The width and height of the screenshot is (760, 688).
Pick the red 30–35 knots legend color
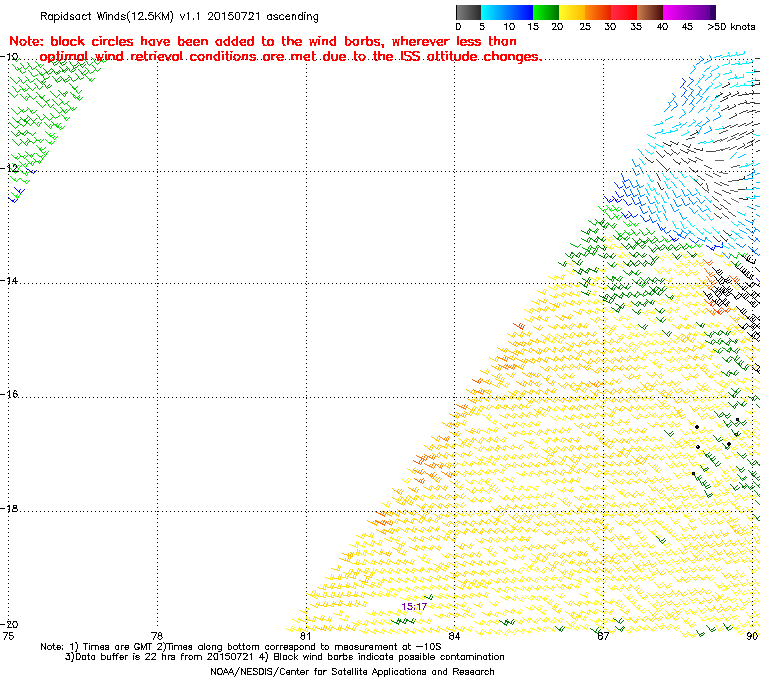[x=624, y=13]
